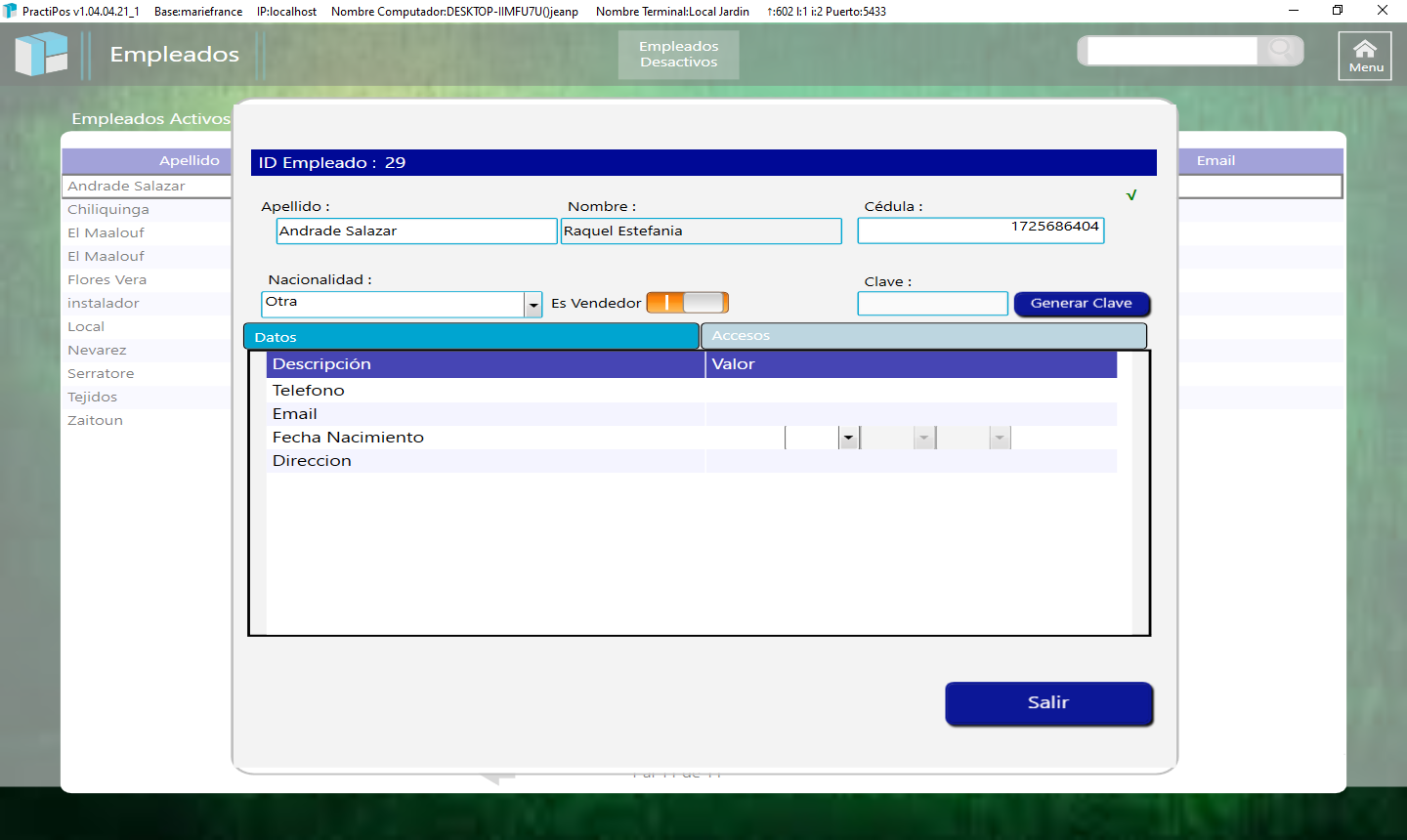
Task: Open the birth date day dropdown
Action: 848,438
